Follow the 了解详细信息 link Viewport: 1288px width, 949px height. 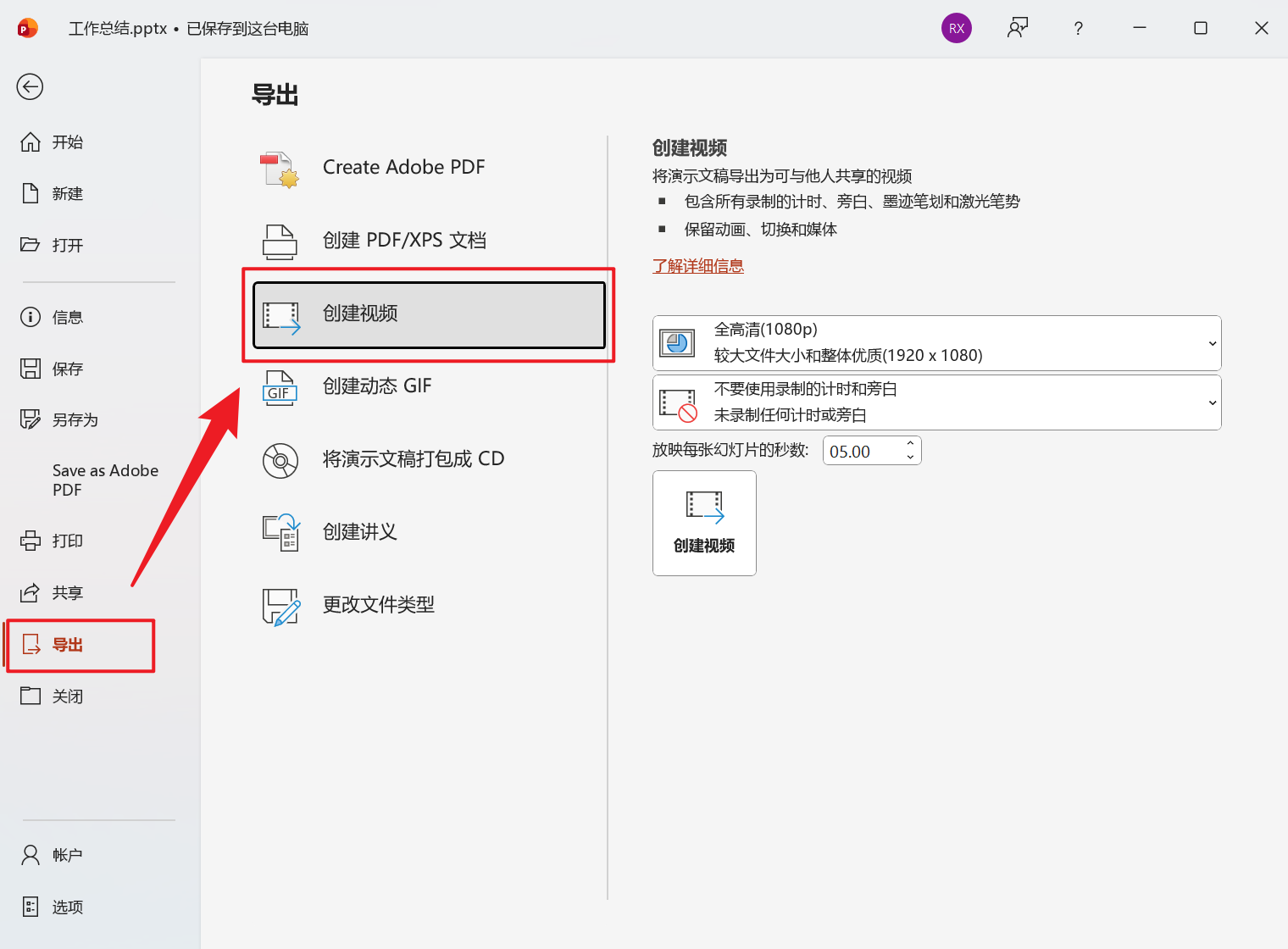697,265
